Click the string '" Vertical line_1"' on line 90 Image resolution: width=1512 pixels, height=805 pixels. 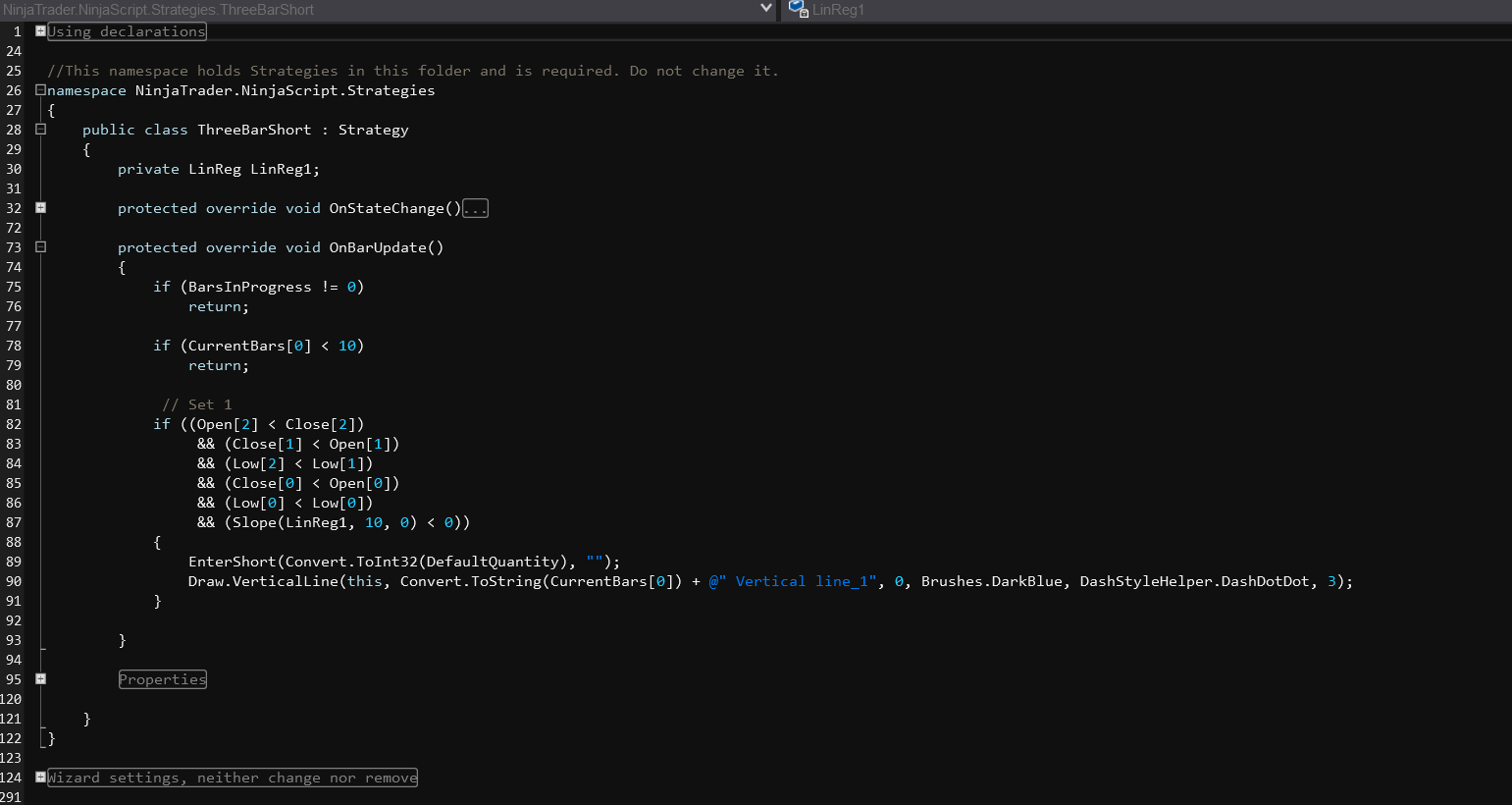pos(798,581)
